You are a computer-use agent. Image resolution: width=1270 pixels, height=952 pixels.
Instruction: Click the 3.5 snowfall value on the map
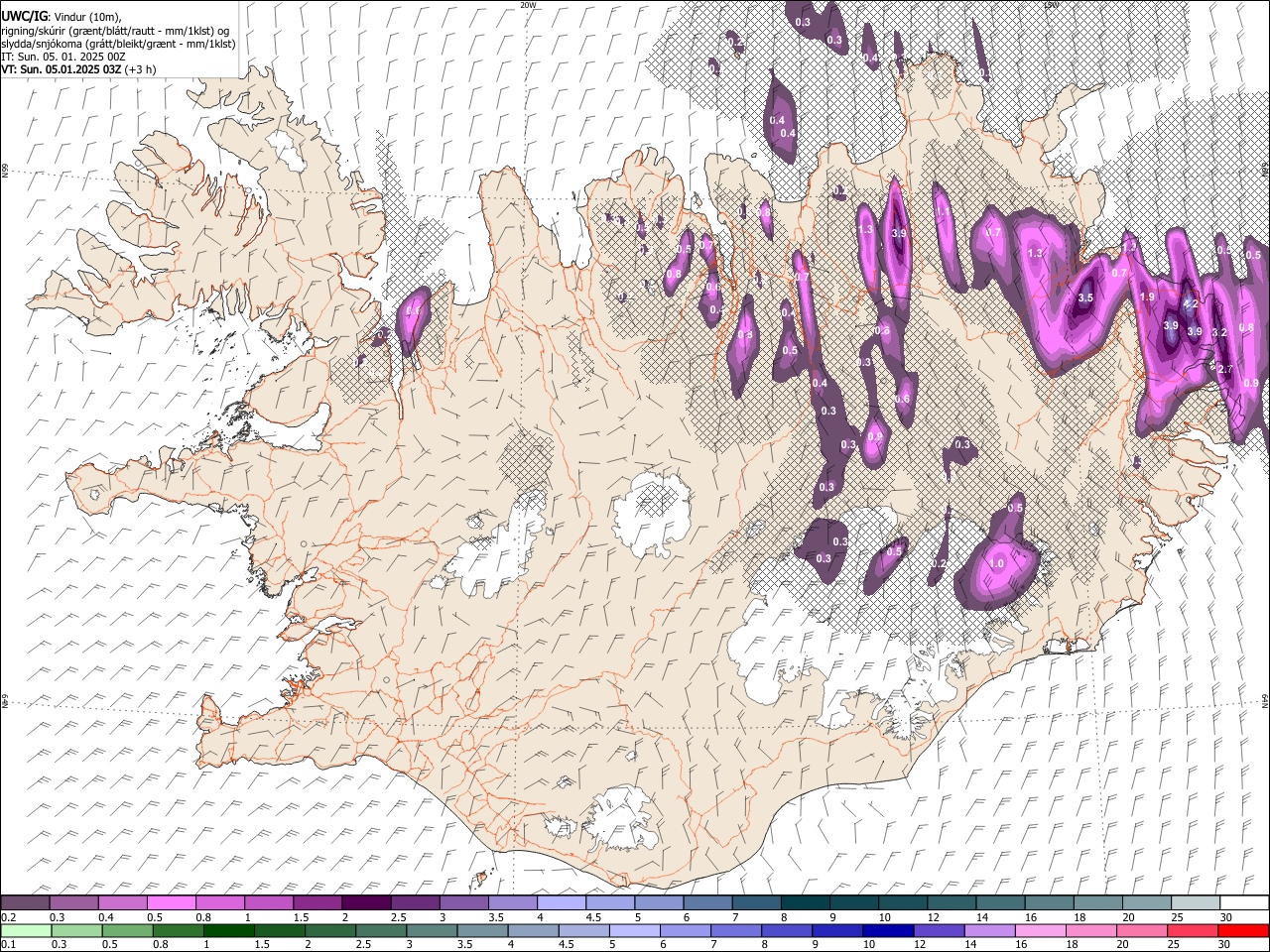click(1085, 297)
